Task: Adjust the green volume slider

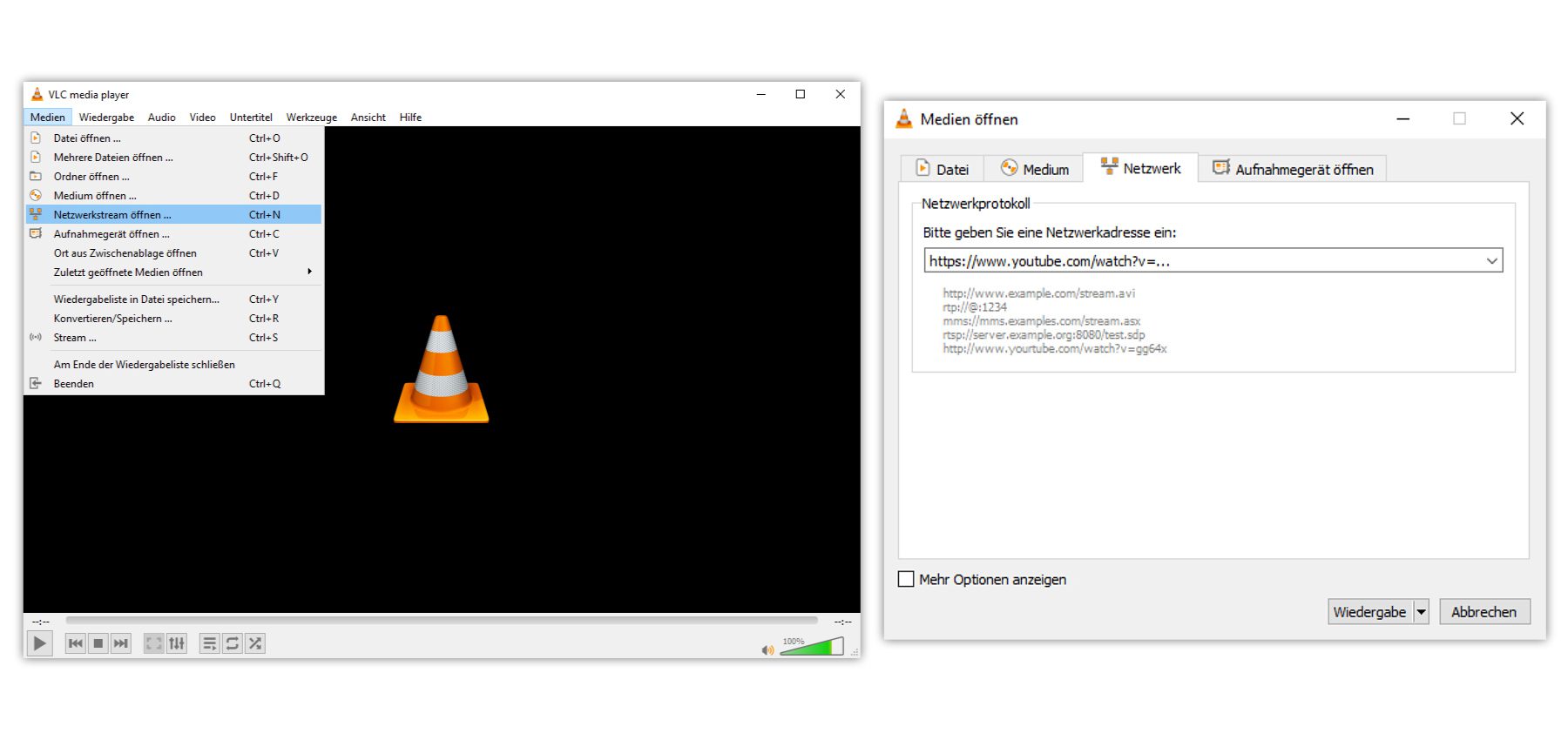Action: click(x=812, y=646)
